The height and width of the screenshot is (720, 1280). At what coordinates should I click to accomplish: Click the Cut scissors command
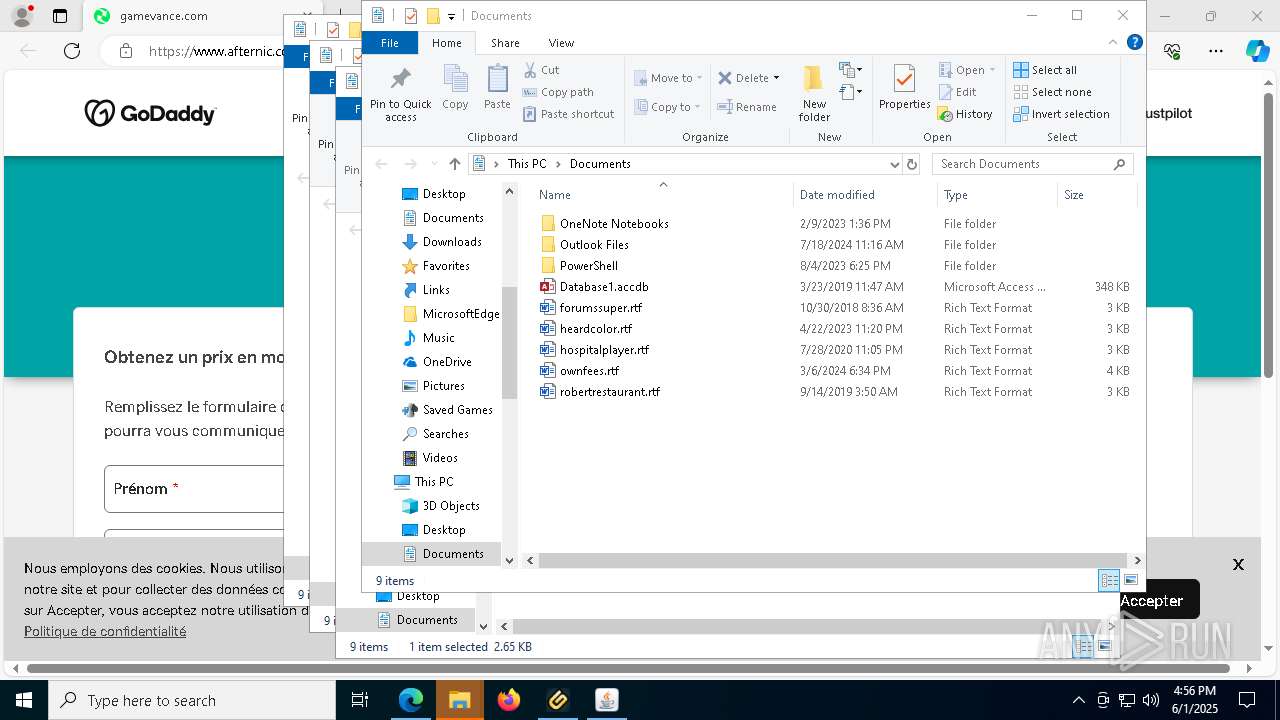pos(541,70)
